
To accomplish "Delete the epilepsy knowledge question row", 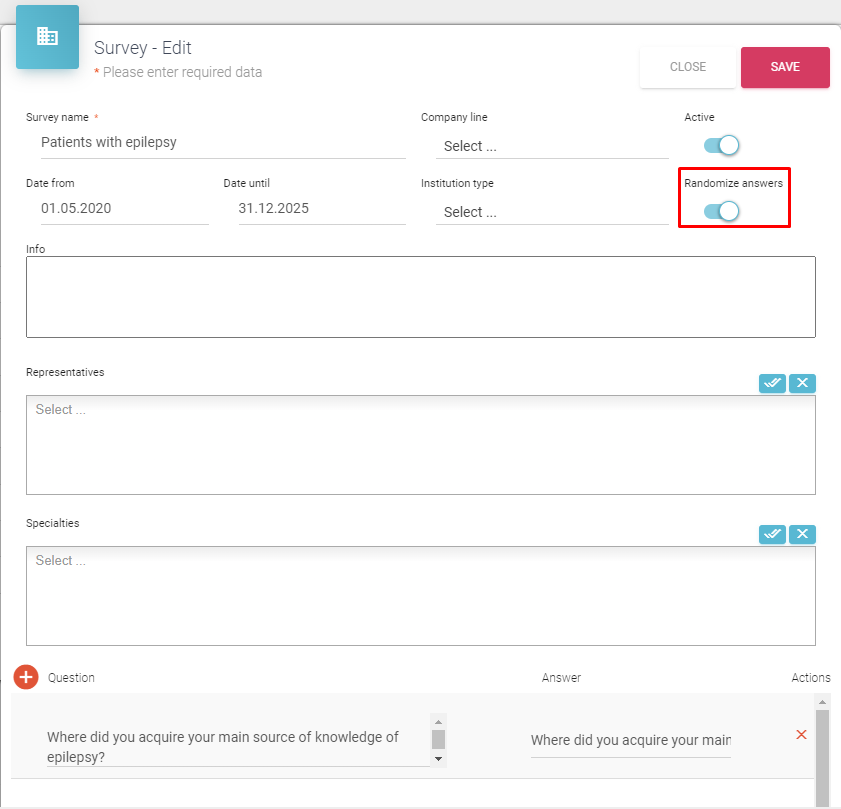I will coord(801,735).
